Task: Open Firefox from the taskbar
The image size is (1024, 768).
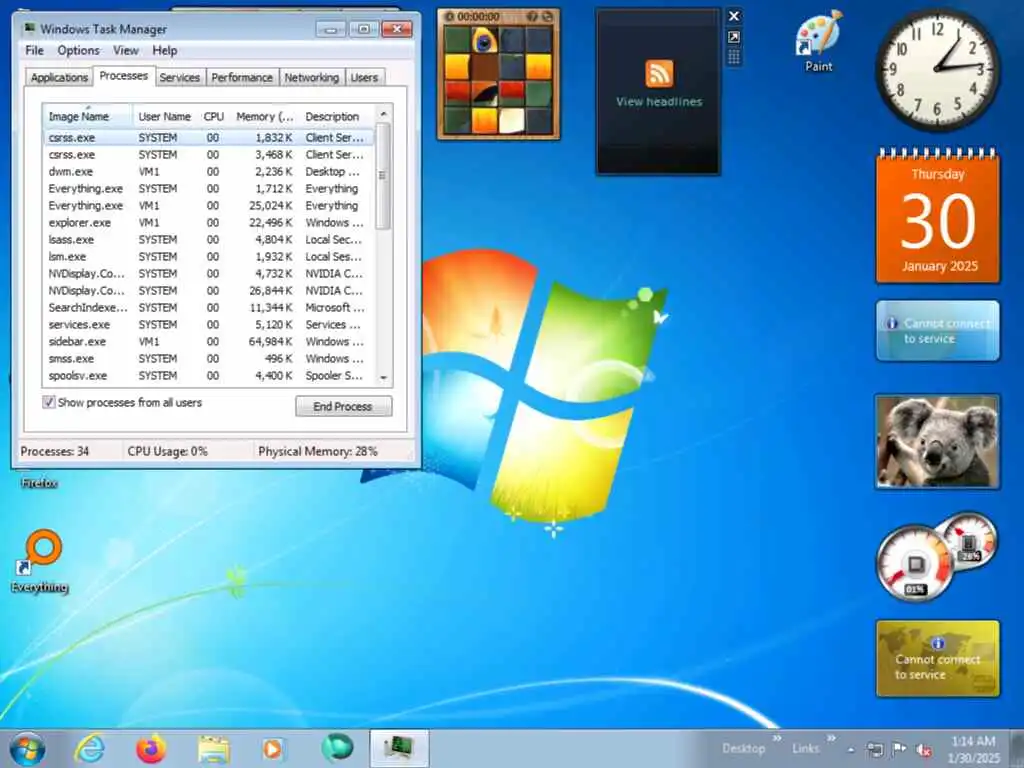Action: click(151, 748)
